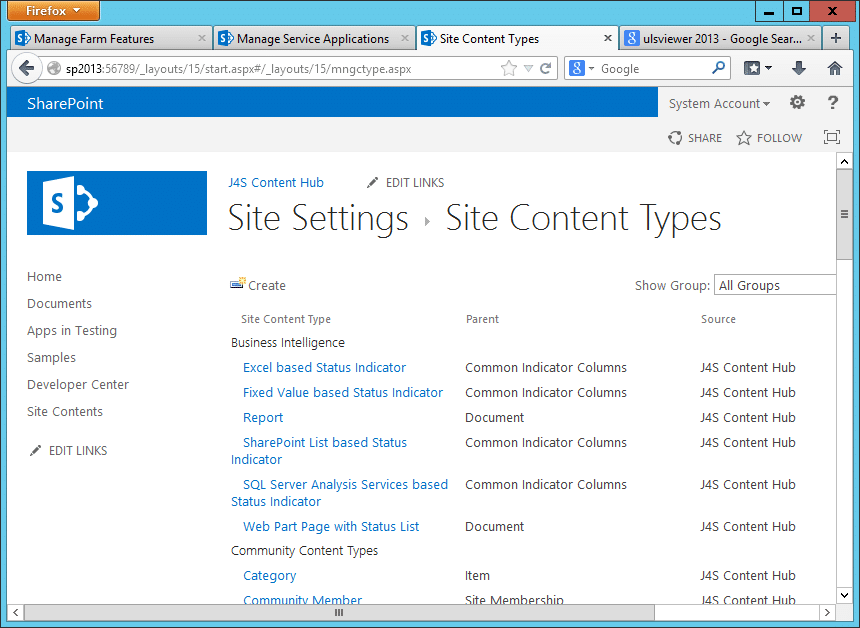The width and height of the screenshot is (860, 628).
Task: Click the Create content type icon
Action: (237, 284)
